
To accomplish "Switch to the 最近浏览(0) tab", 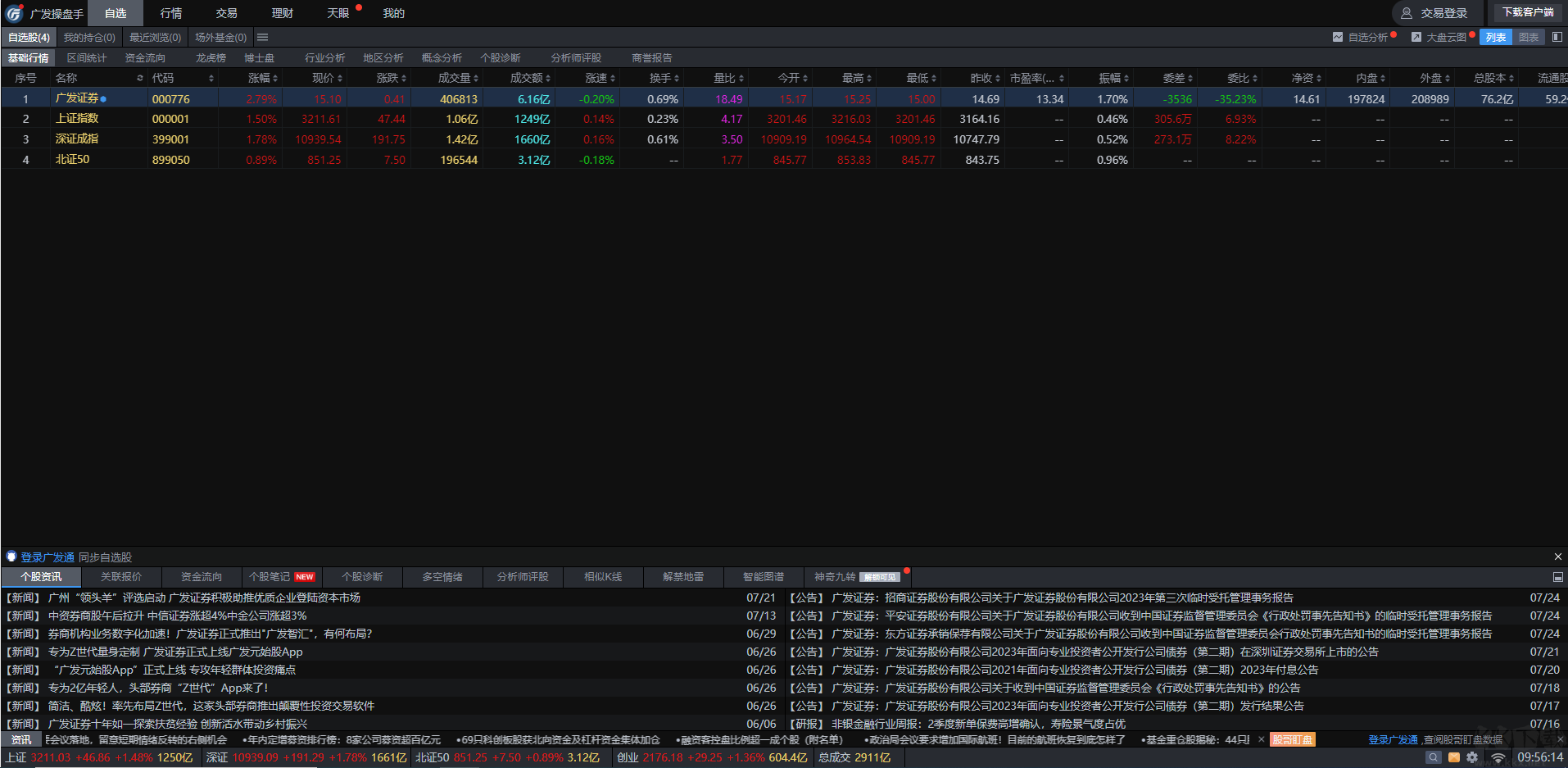I will pyautogui.click(x=155, y=37).
